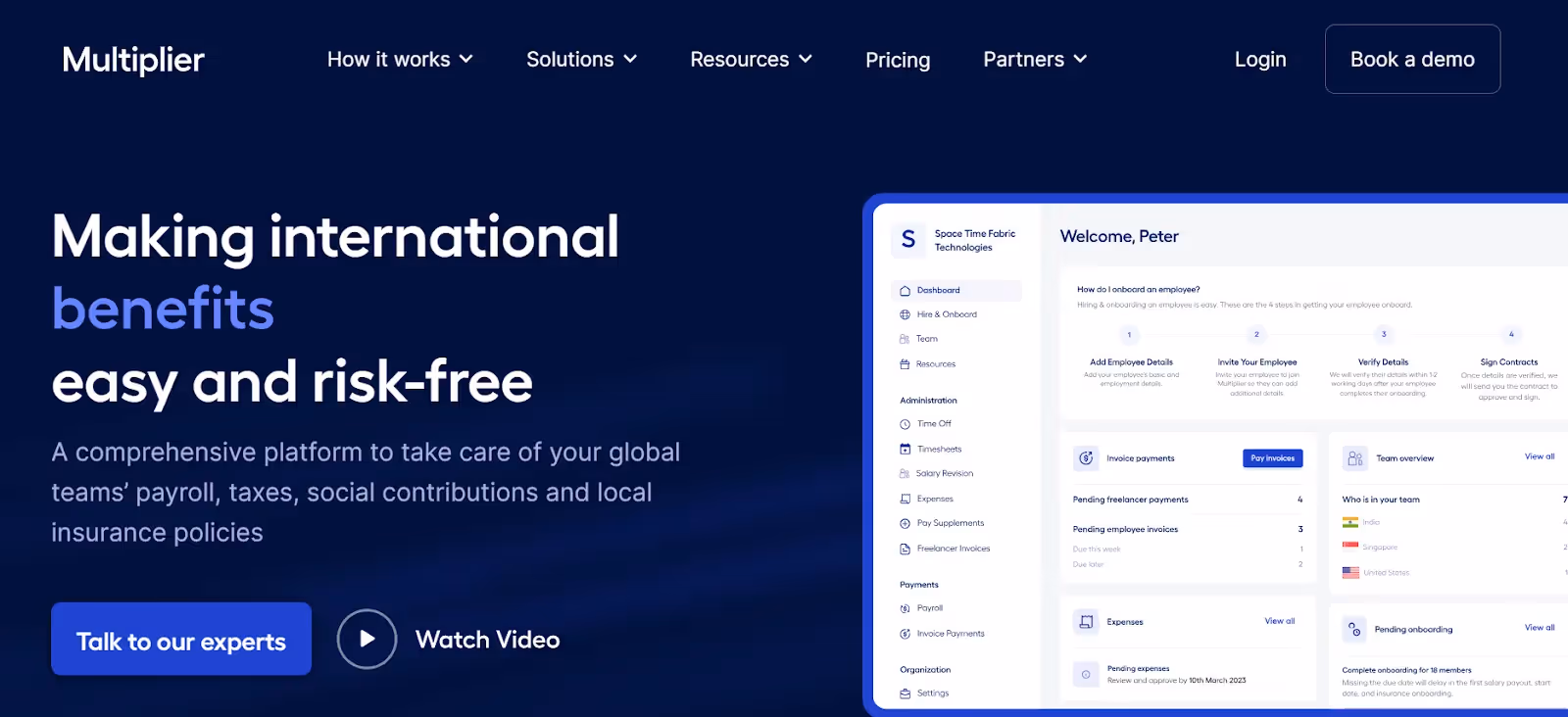1568x717 pixels.
Task: Click the Dashboard home icon in sidebar
Action: (x=905, y=291)
